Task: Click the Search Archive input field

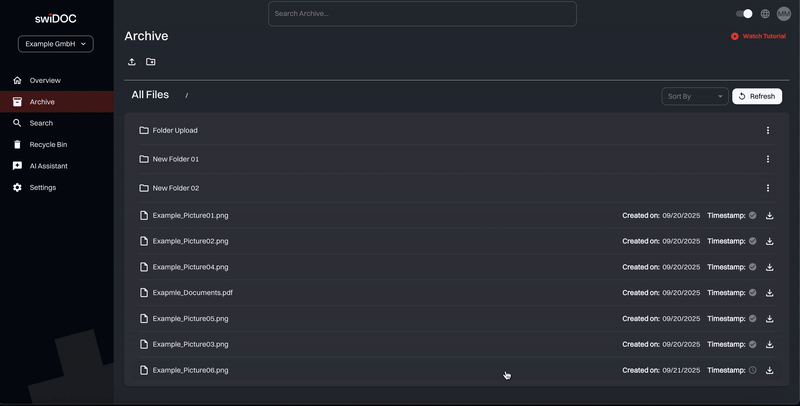Action: point(422,14)
